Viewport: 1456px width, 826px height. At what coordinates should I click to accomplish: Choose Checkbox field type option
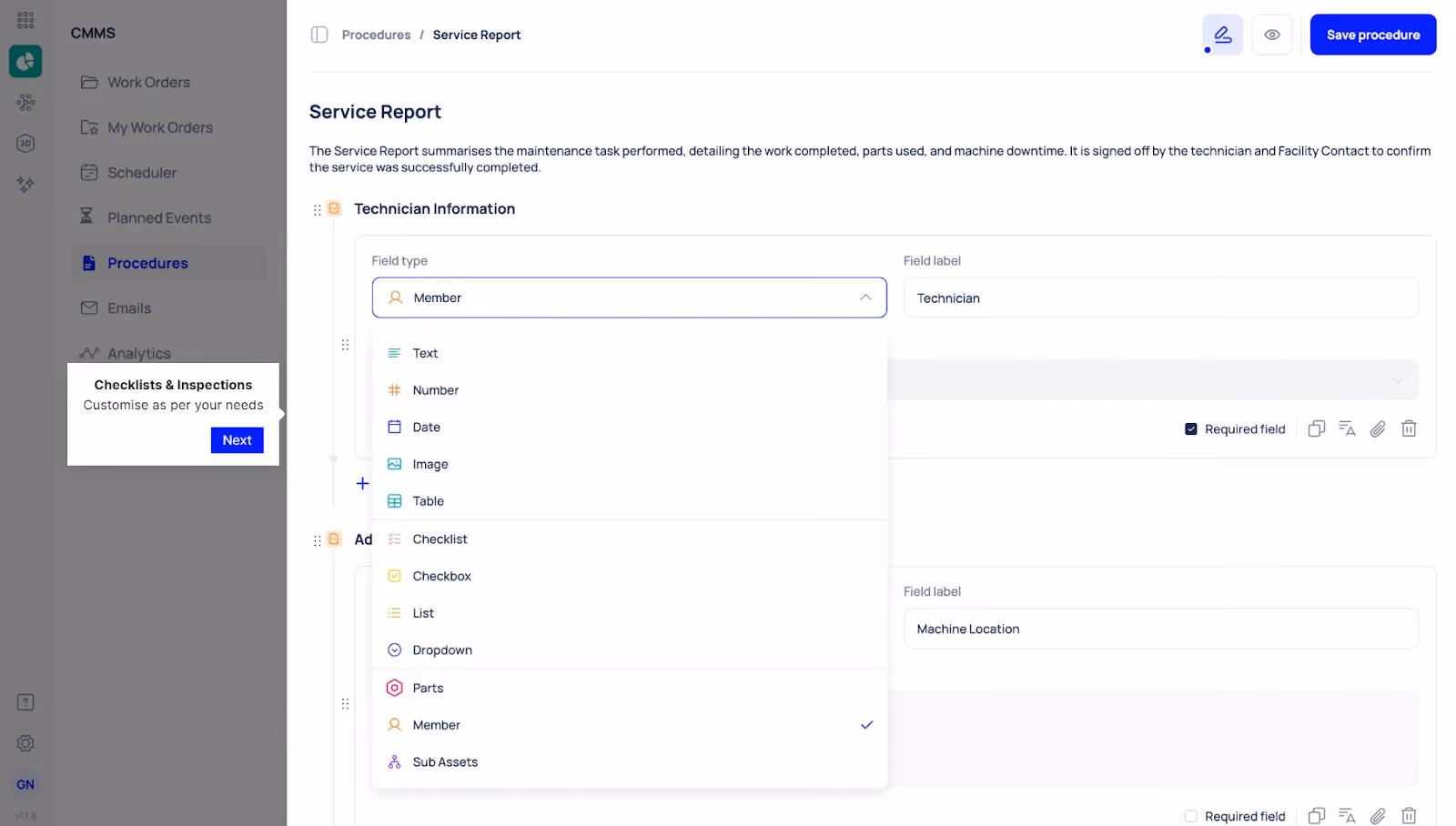(x=630, y=577)
